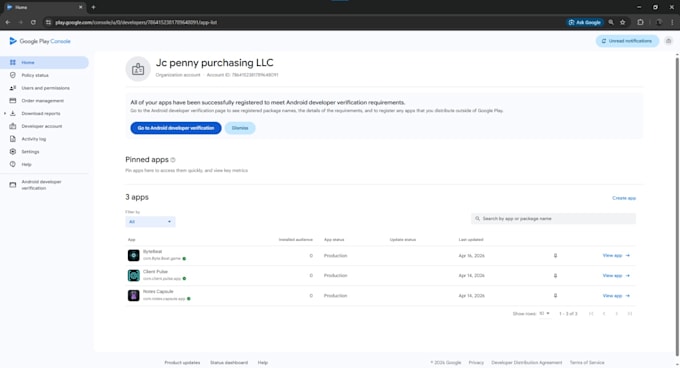The image size is (680, 368).
Task: Pin the Notes Capsule app
Action: tap(555, 296)
